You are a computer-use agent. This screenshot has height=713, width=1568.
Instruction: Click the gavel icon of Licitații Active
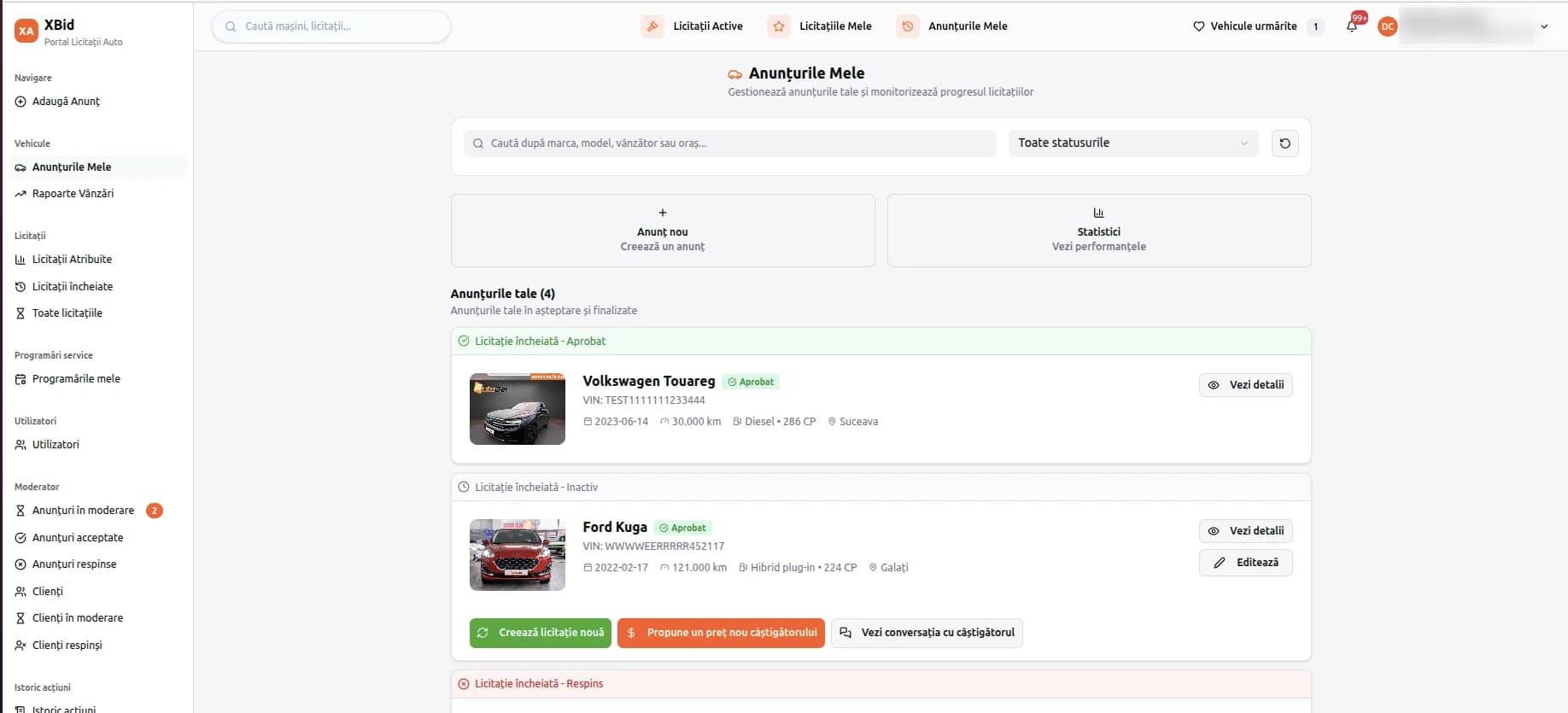tap(652, 26)
